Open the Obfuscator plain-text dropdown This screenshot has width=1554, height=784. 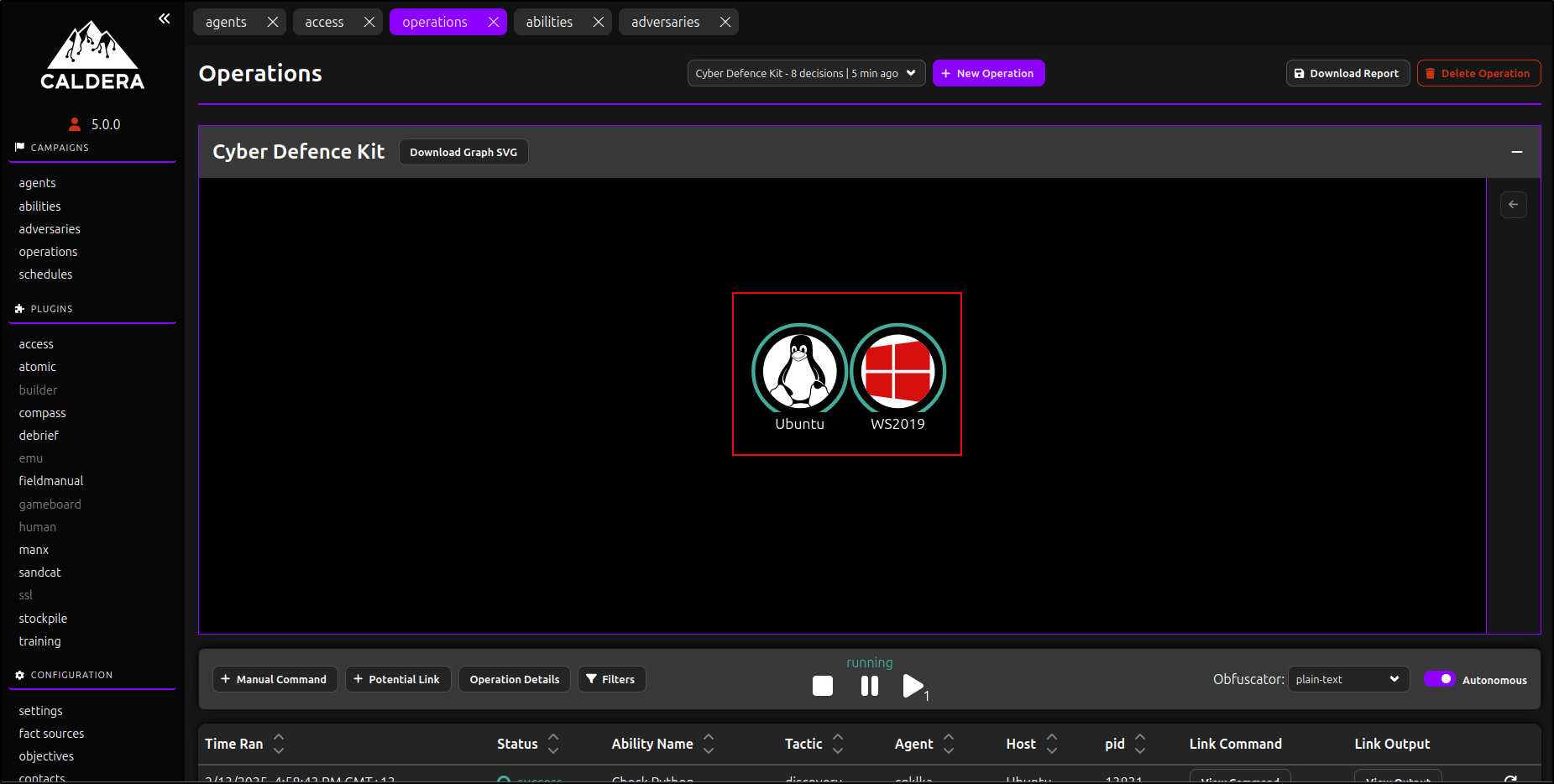click(x=1347, y=679)
